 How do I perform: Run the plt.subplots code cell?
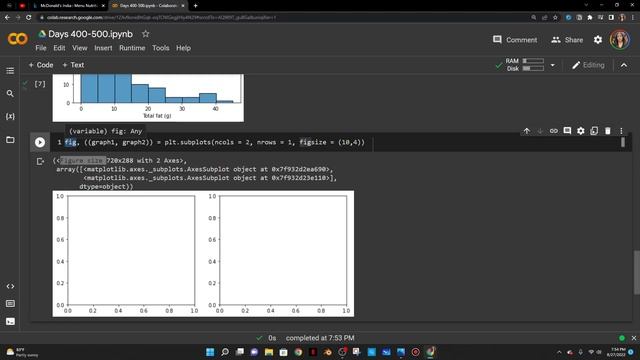[40, 142]
